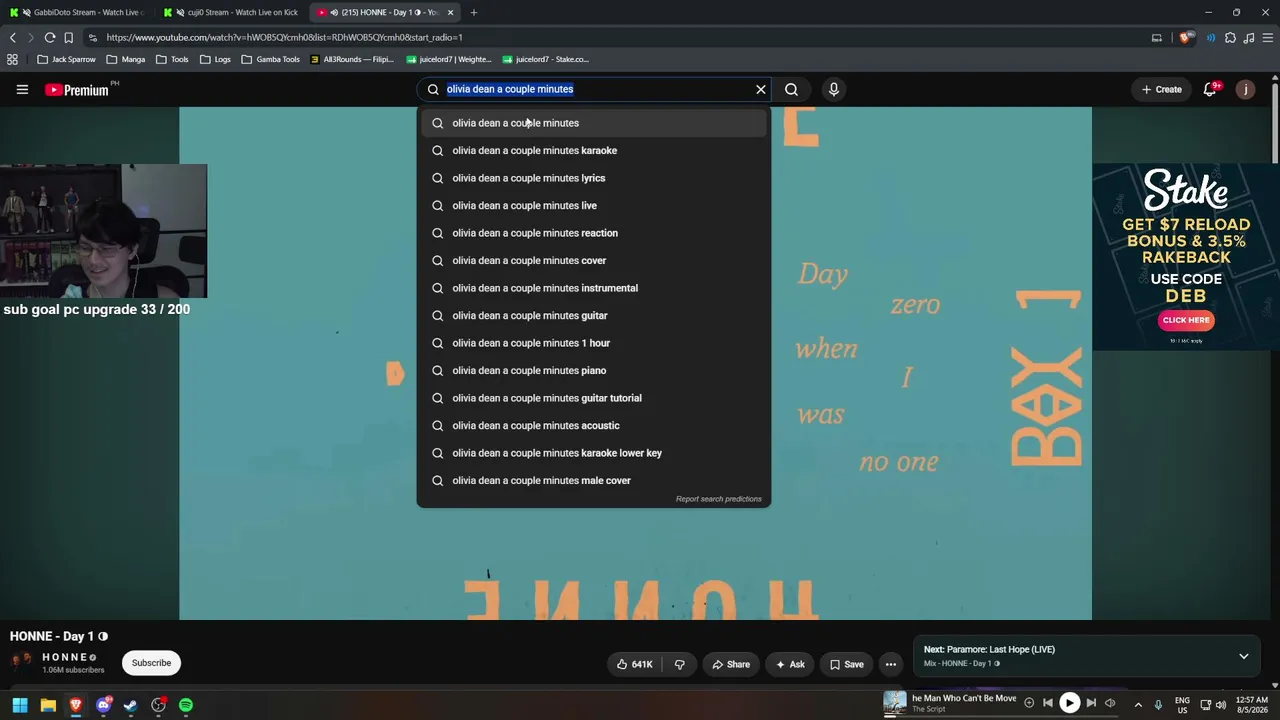This screenshot has width=1280, height=720.
Task: Open the Ask button
Action: pyautogui.click(x=789, y=664)
